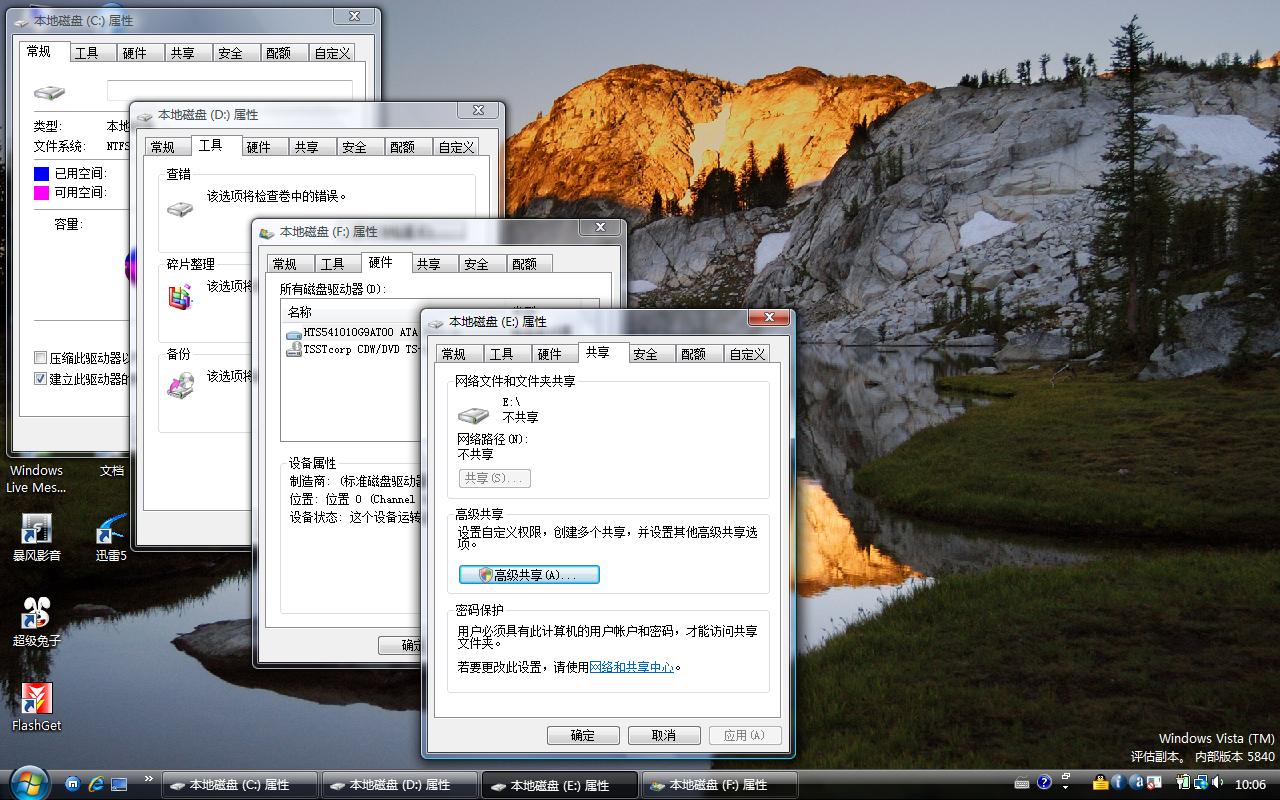This screenshot has height=800, width=1280.
Task: Check the compress this drive checkbox in C: properties
Action: pyautogui.click(x=41, y=358)
